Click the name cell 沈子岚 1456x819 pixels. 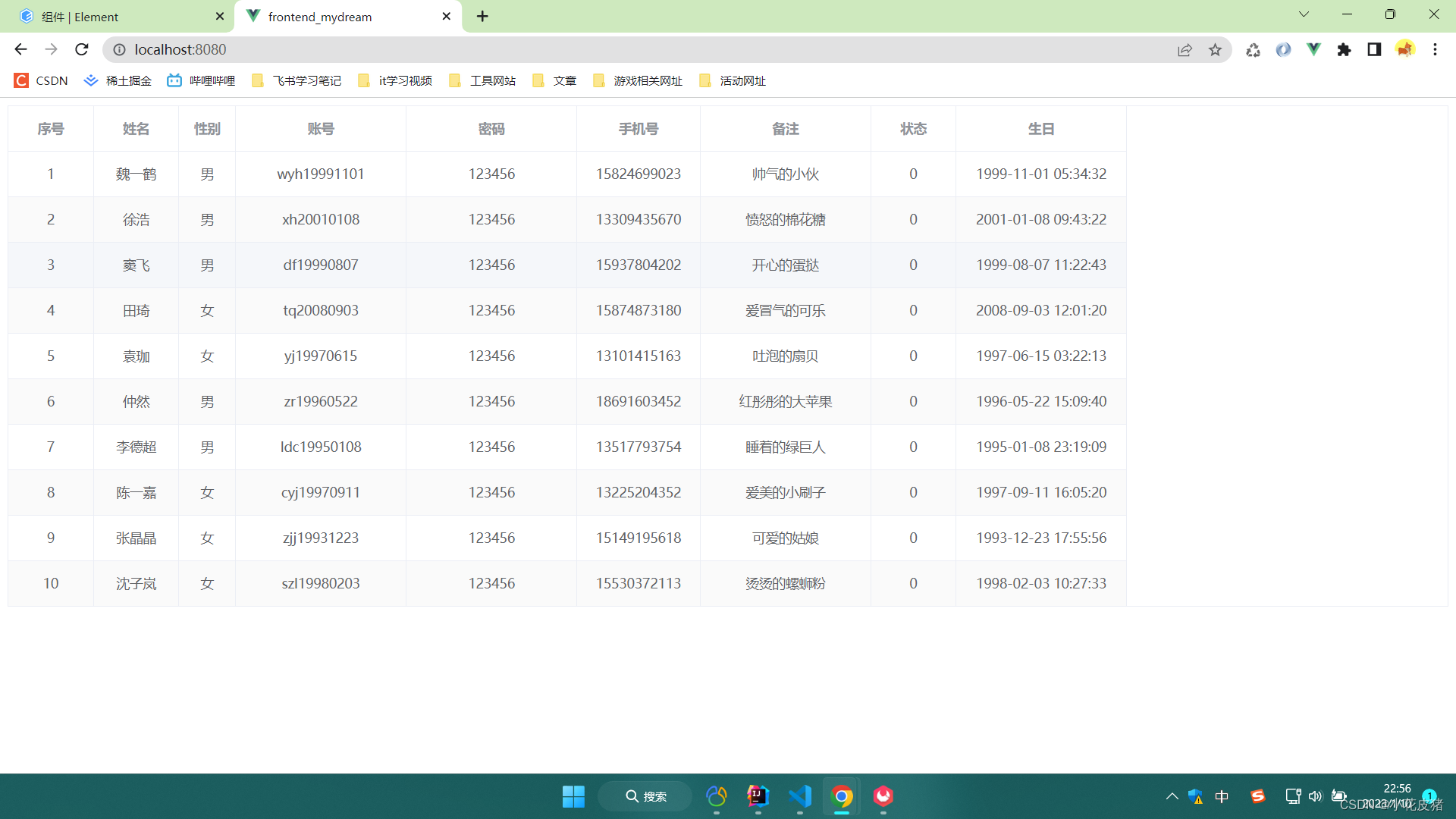[136, 584]
